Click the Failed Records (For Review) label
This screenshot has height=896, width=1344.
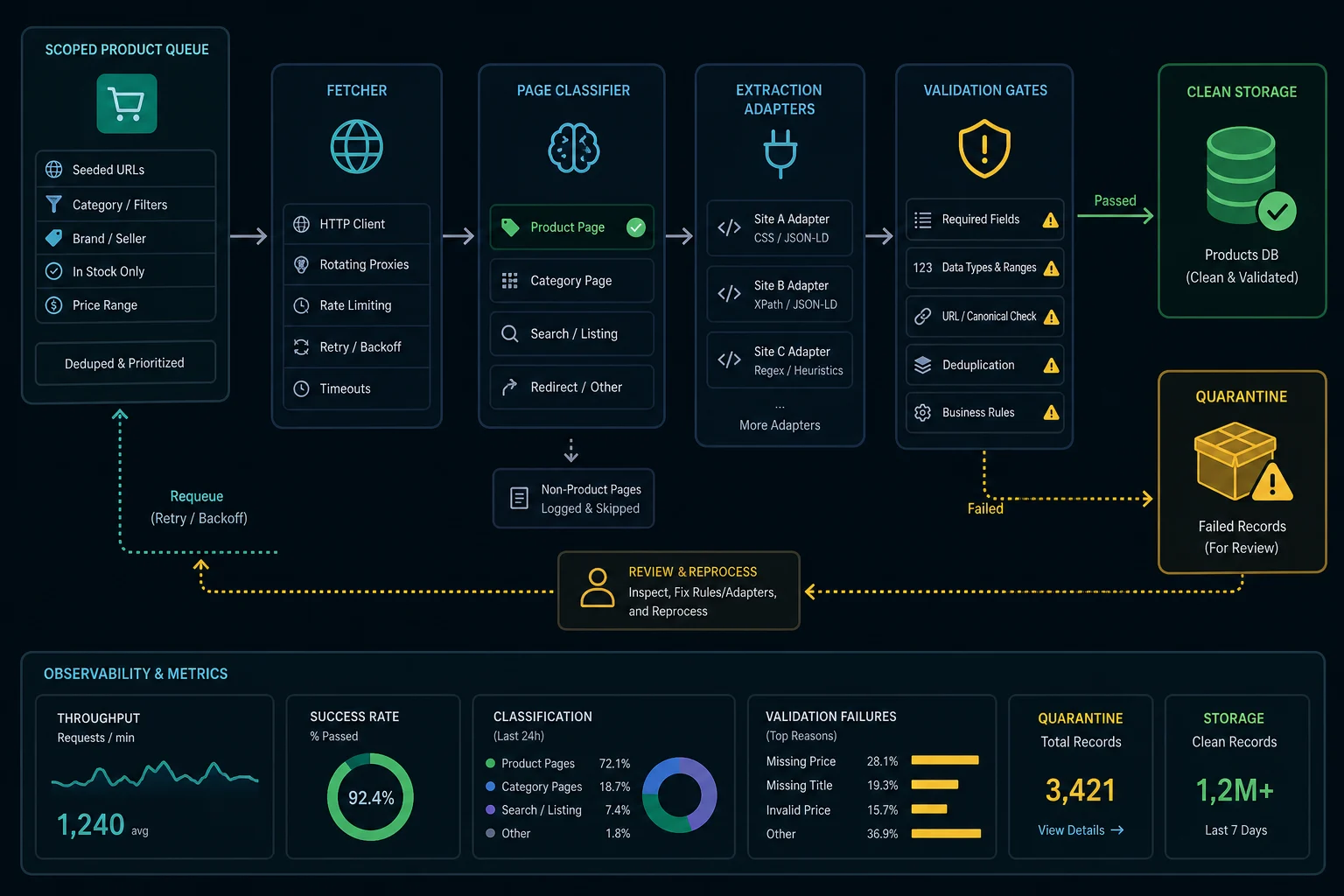tap(1242, 536)
